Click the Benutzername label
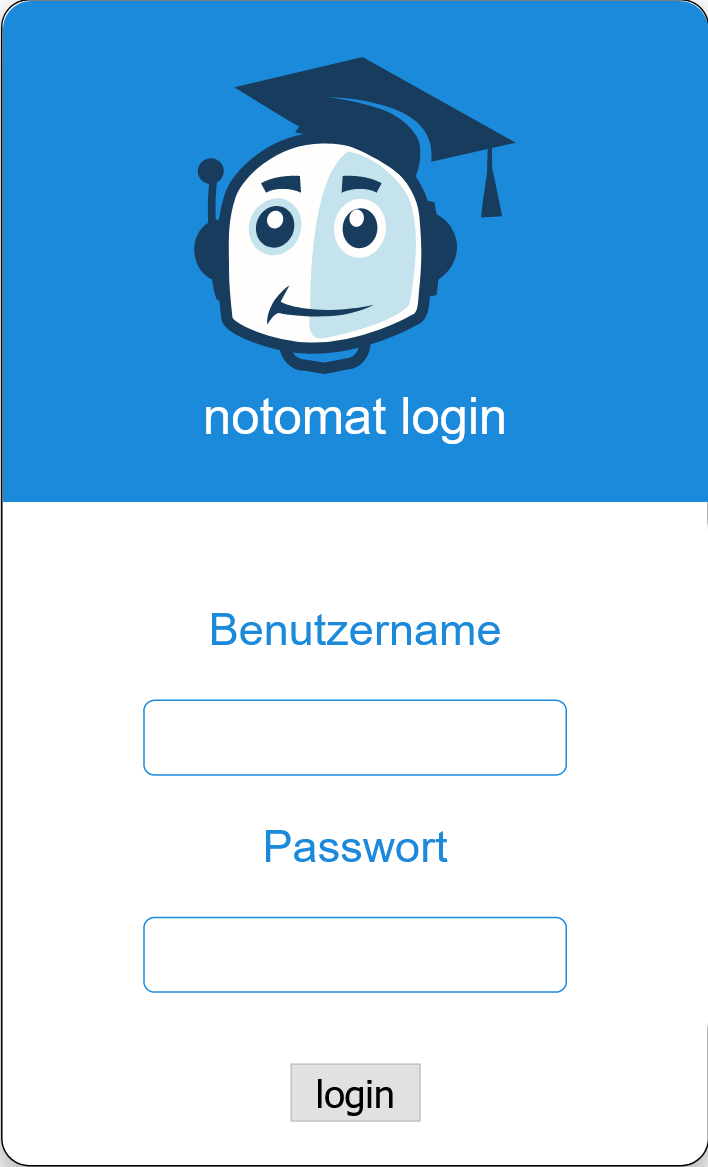The height and width of the screenshot is (1167, 708). pos(355,630)
